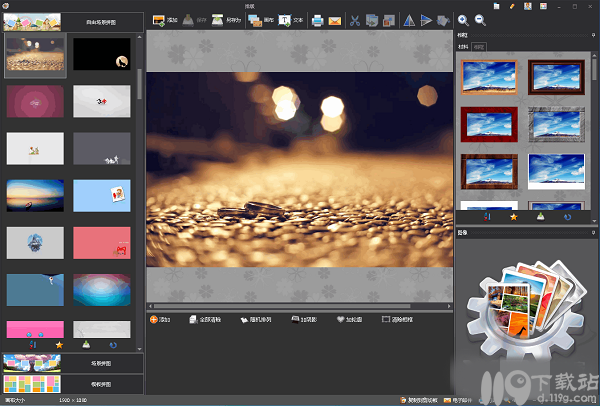Click left arrow of canvas horizontal scrollbar

point(150,306)
